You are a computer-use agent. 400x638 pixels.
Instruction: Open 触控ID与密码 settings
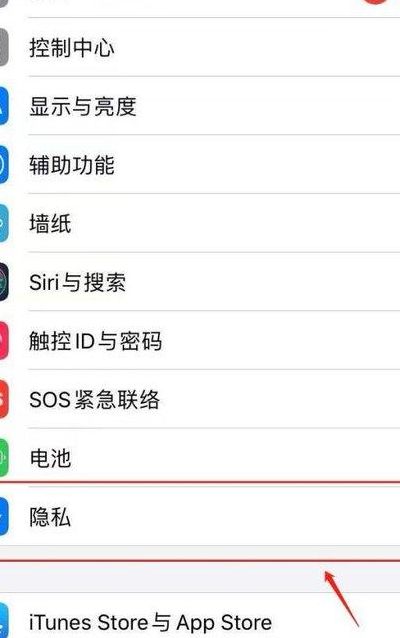pos(200,341)
